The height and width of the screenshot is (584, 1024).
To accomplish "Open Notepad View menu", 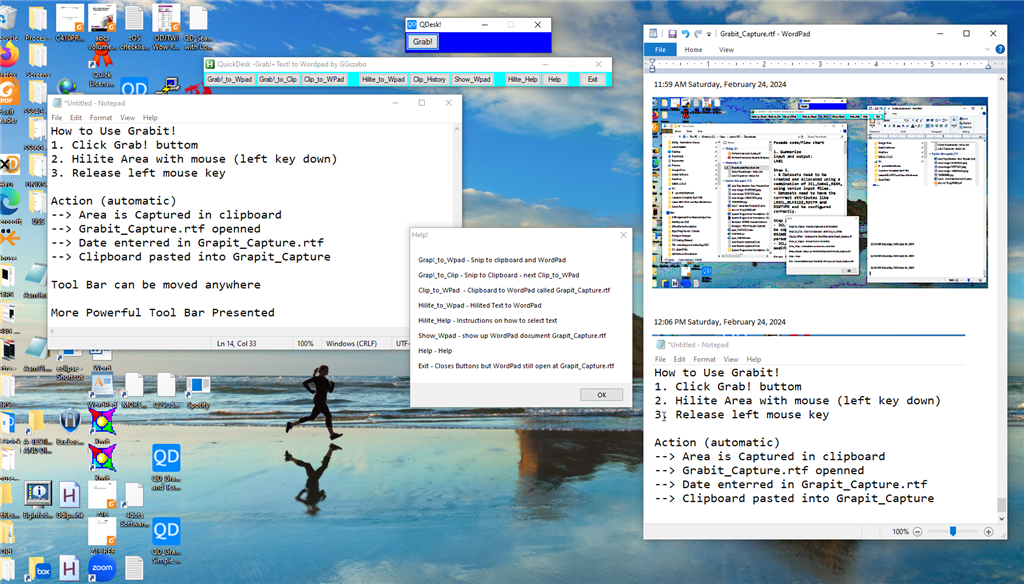I will coord(127,118).
